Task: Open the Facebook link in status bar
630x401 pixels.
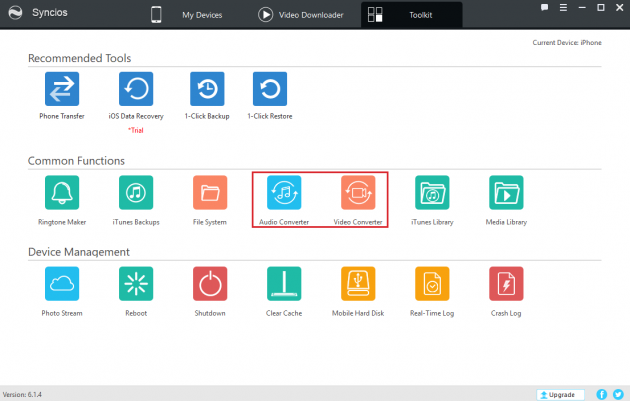Action: [x=602, y=394]
